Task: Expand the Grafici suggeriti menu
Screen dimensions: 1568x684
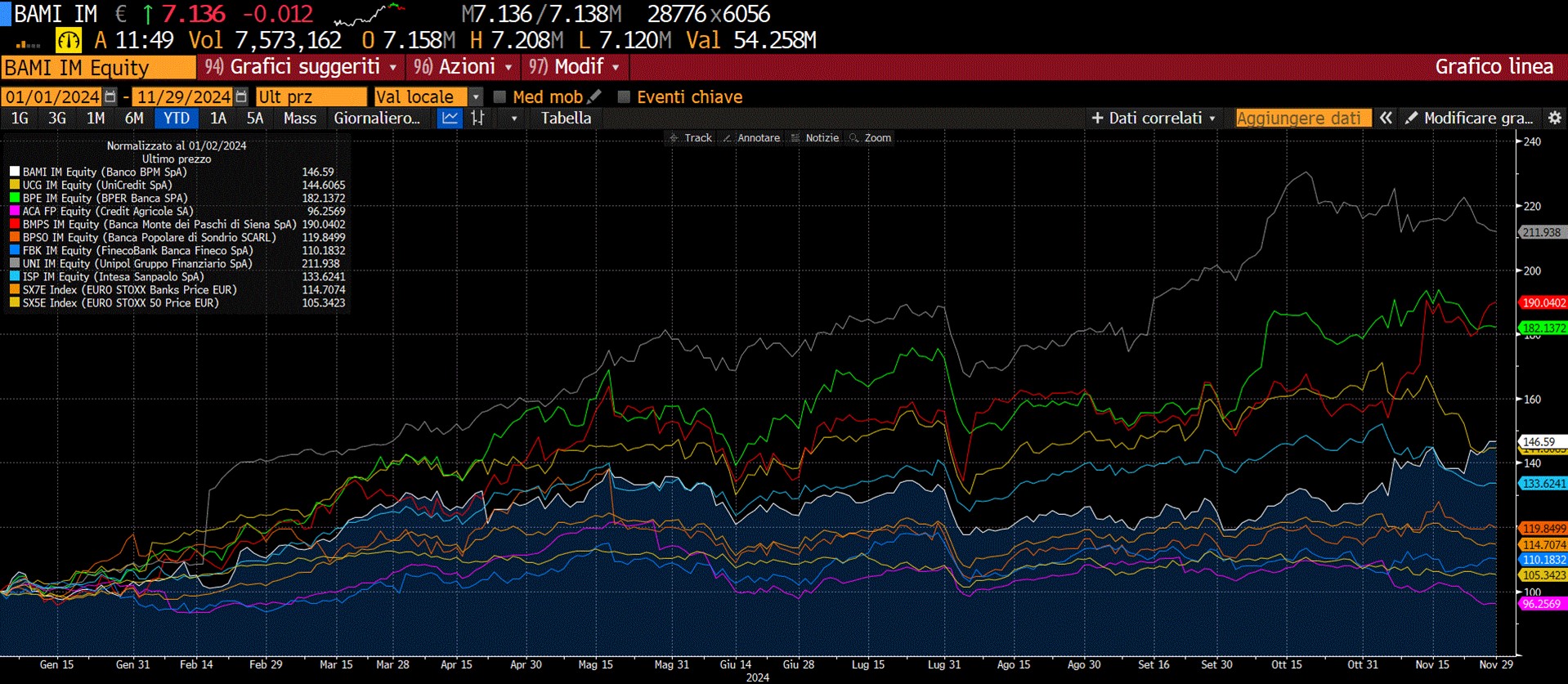Action: tap(301, 67)
